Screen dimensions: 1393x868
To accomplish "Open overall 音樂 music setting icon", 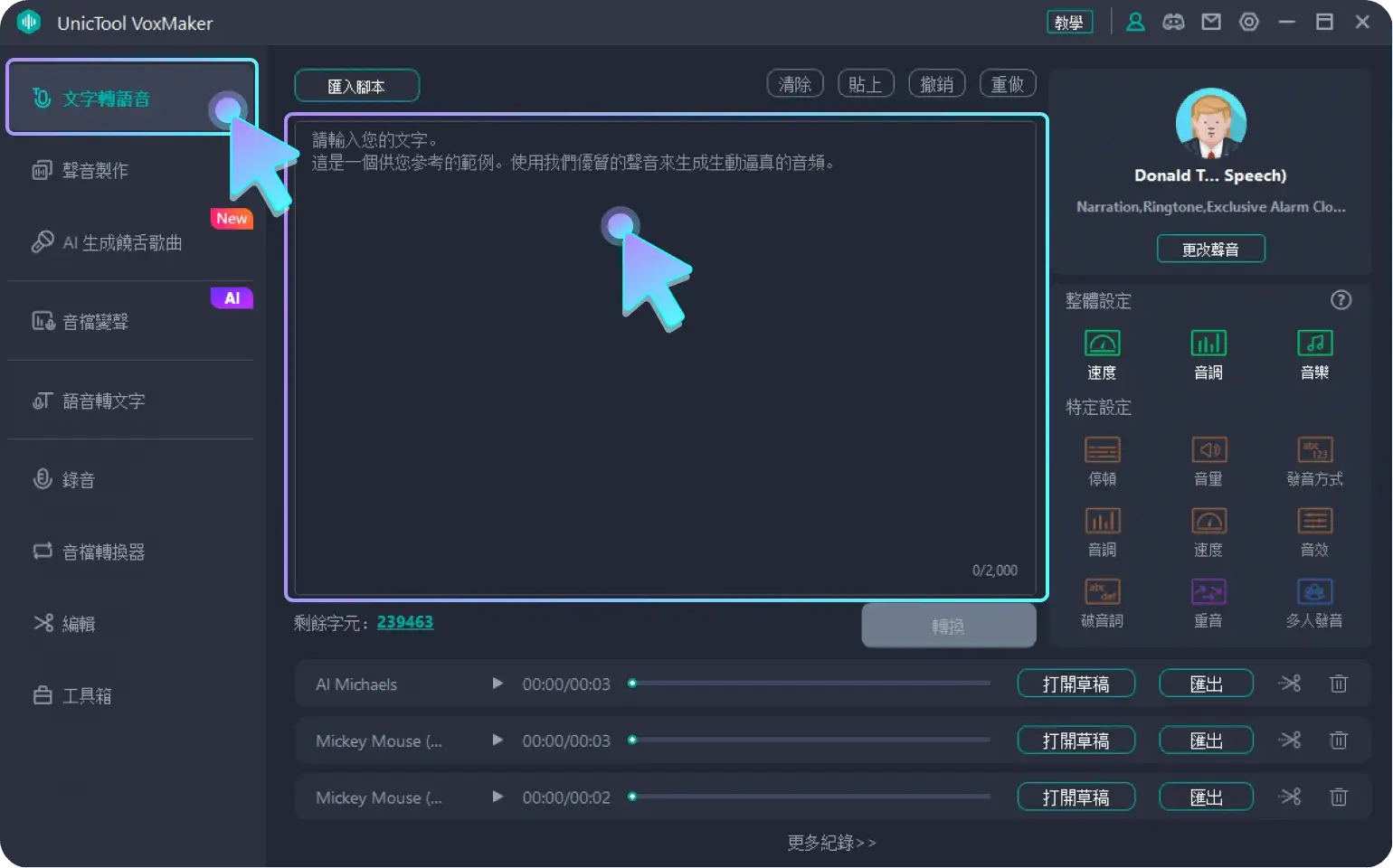I will (x=1315, y=344).
